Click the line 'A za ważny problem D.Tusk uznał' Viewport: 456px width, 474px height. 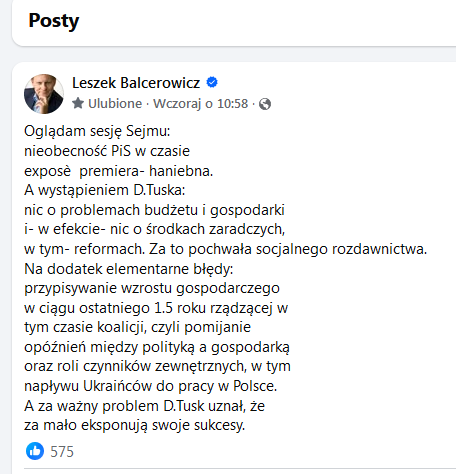click(144, 406)
